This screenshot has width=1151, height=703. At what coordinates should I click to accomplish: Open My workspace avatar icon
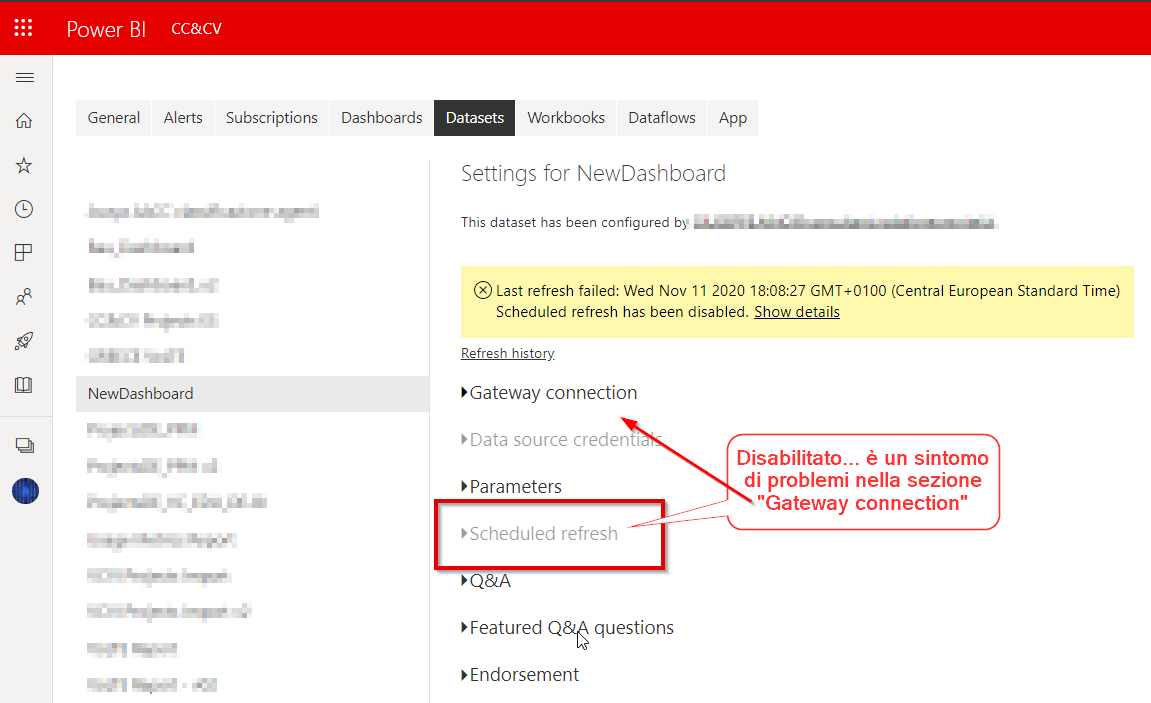click(25, 491)
